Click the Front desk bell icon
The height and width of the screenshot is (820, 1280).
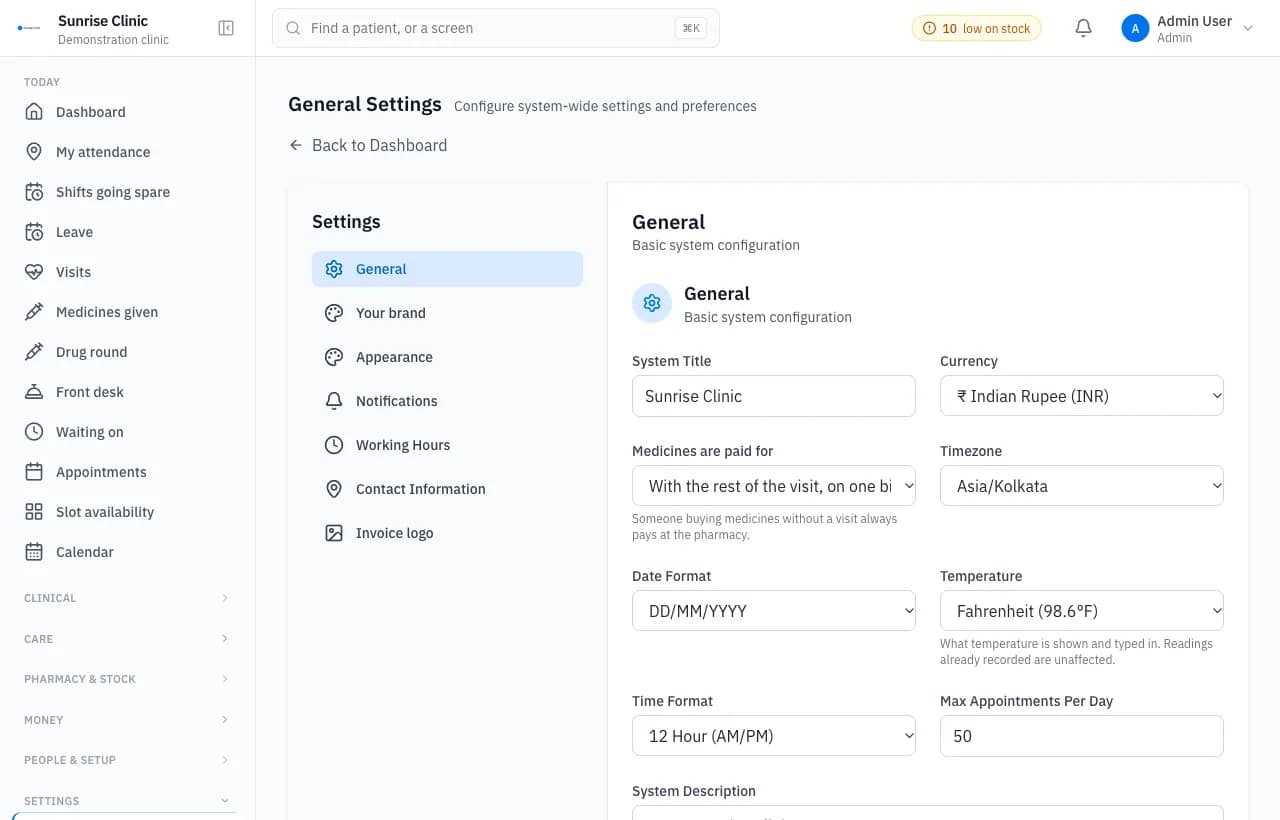(x=34, y=392)
